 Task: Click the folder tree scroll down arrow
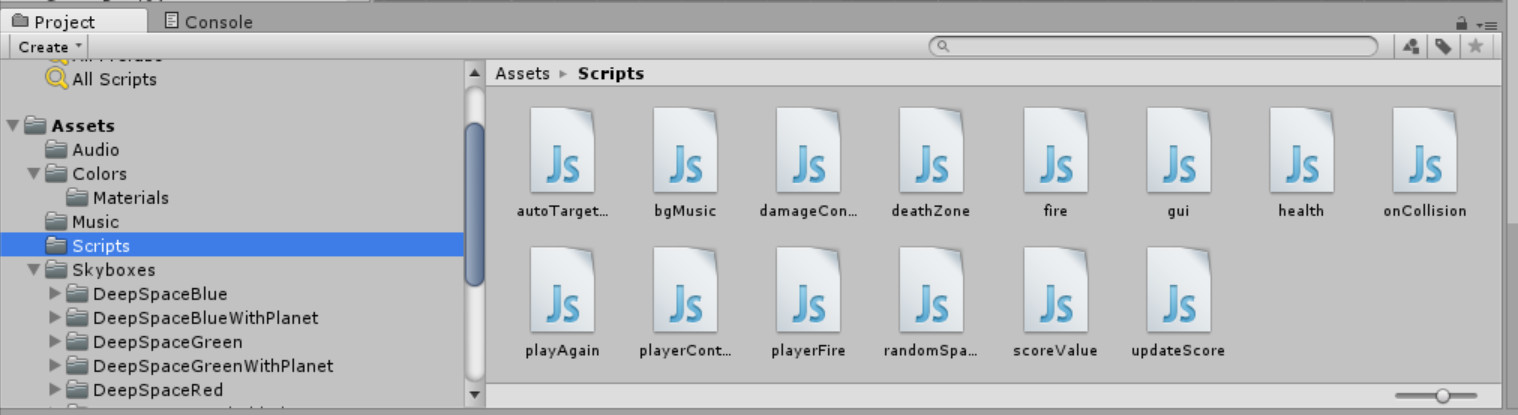click(475, 395)
